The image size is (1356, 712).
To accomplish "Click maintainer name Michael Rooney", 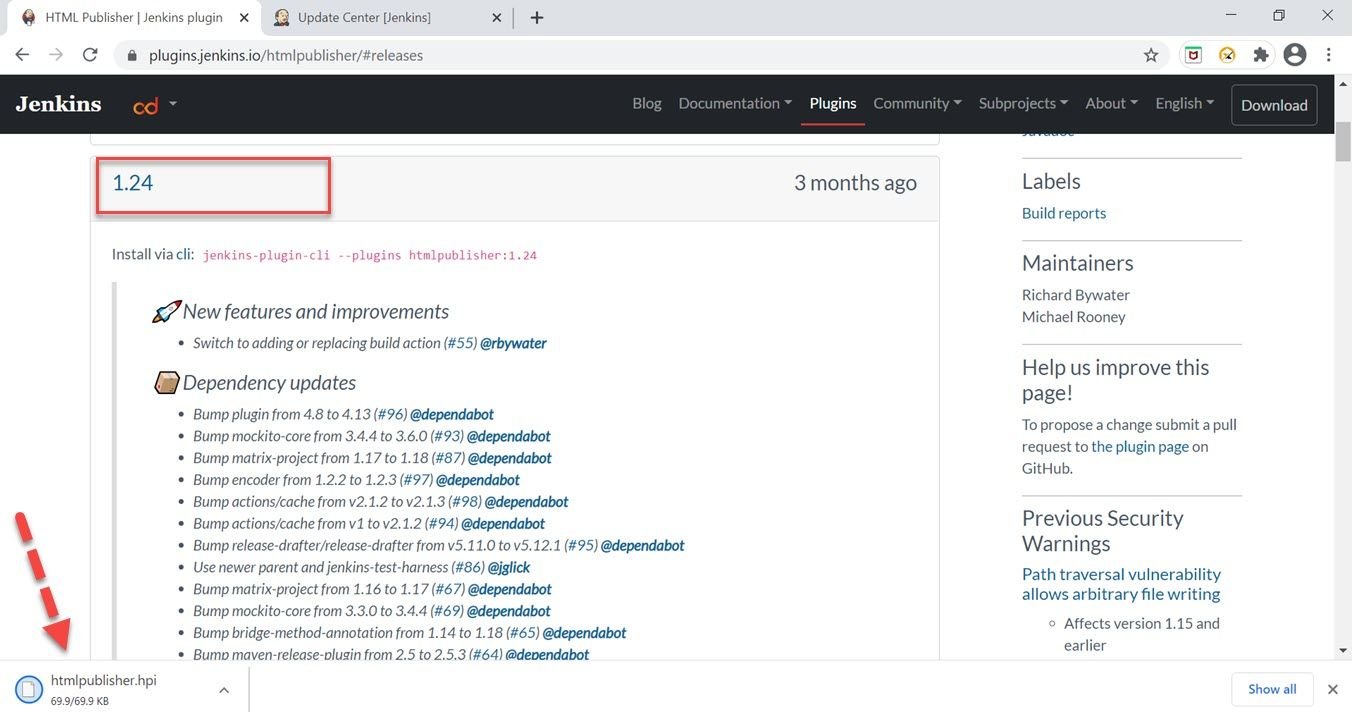I will [x=1074, y=317].
